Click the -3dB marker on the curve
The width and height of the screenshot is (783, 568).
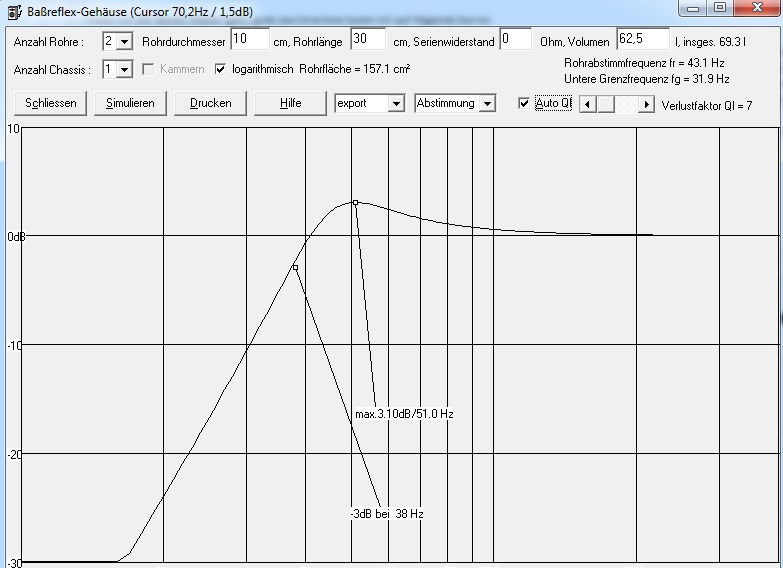pyautogui.click(x=295, y=267)
